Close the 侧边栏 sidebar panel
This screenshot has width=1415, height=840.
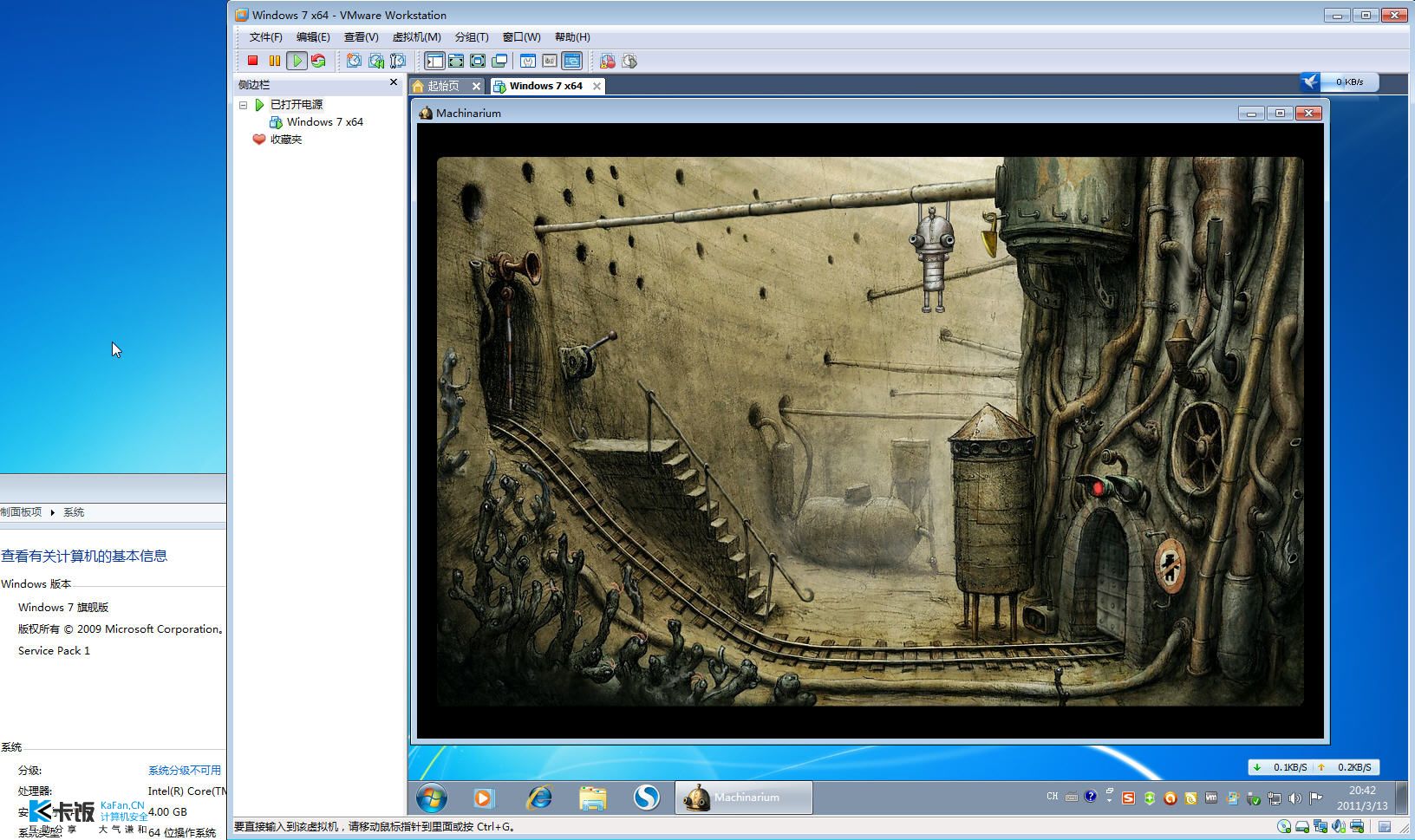click(394, 82)
